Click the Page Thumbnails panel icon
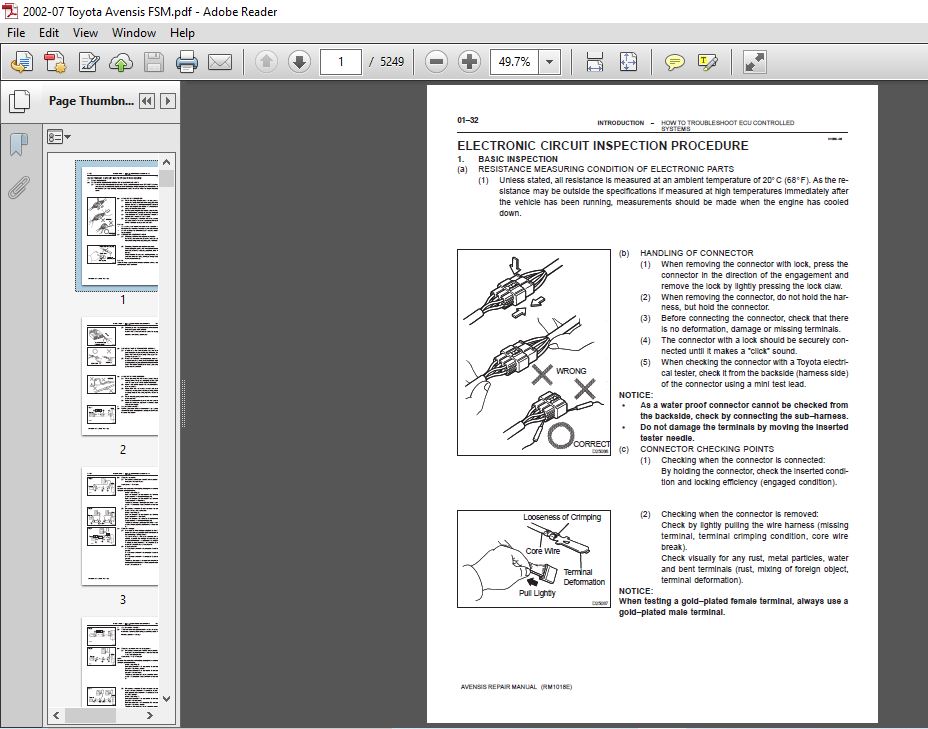Viewport: 928px width, 729px height. click(x=20, y=101)
